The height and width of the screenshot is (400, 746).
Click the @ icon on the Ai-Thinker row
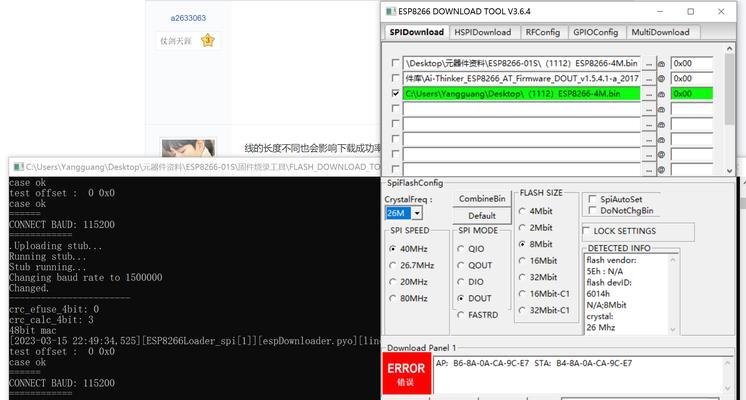click(661, 78)
